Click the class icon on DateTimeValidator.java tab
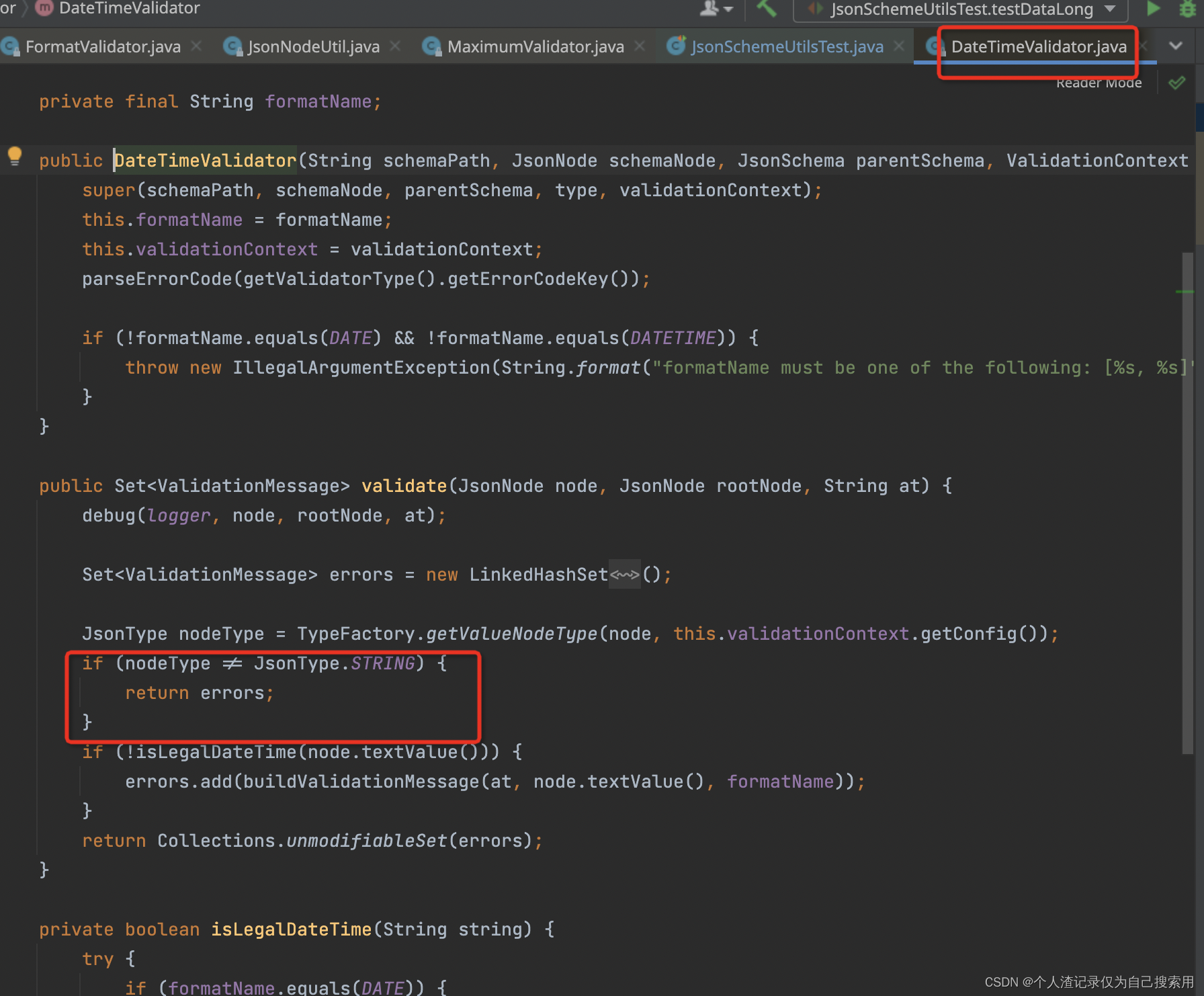 934,46
